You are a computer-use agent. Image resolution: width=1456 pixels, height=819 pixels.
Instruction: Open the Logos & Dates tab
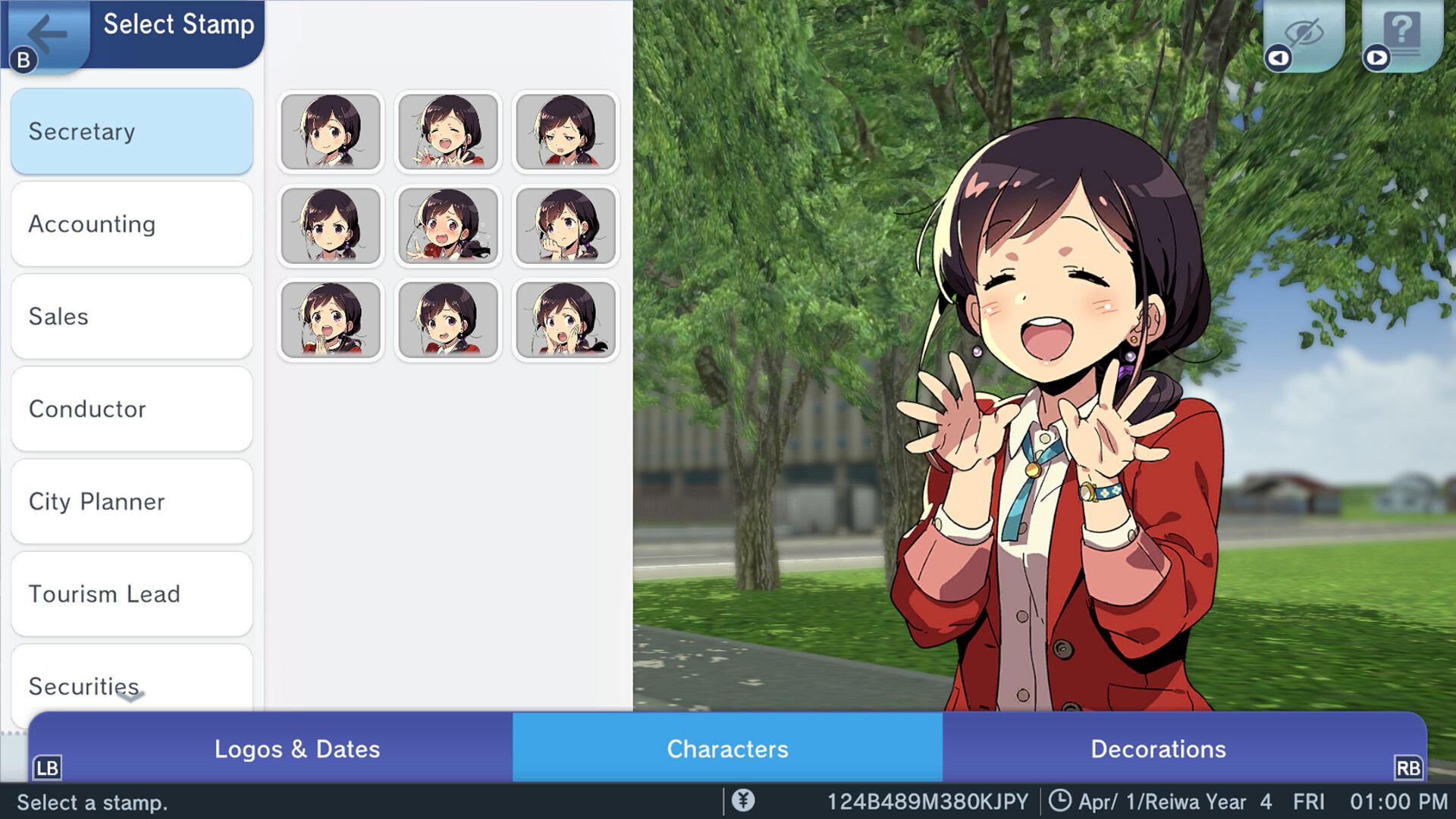pos(297,749)
